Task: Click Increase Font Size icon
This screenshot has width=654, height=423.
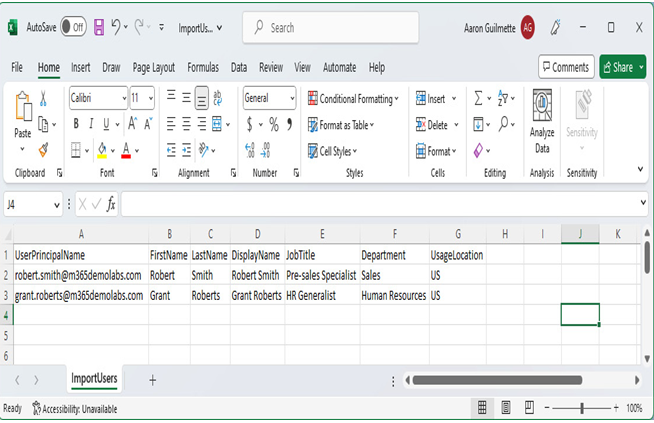Action: 132,124
